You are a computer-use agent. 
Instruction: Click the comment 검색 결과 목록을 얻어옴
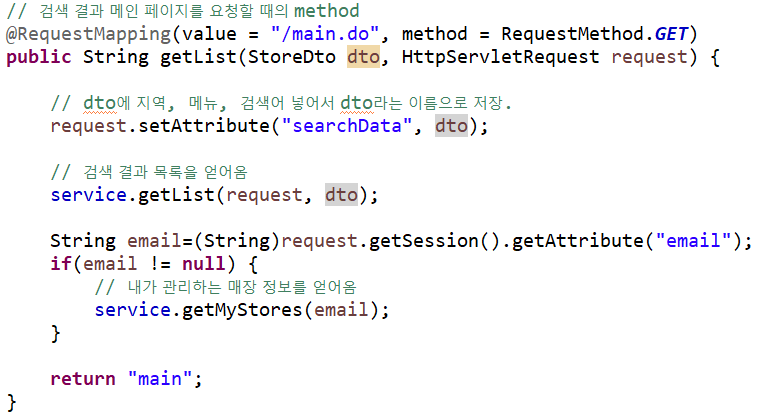click(x=149, y=173)
